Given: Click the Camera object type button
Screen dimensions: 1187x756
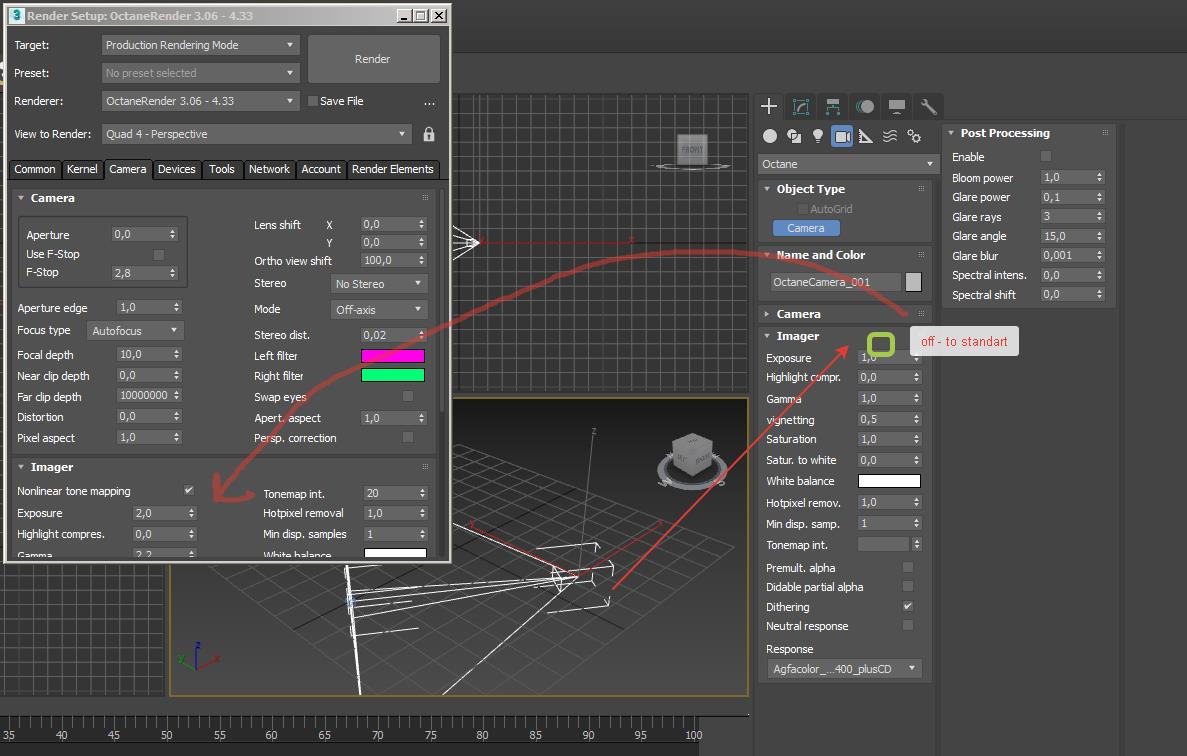Looking at the screenshot, I should point(805,228).
